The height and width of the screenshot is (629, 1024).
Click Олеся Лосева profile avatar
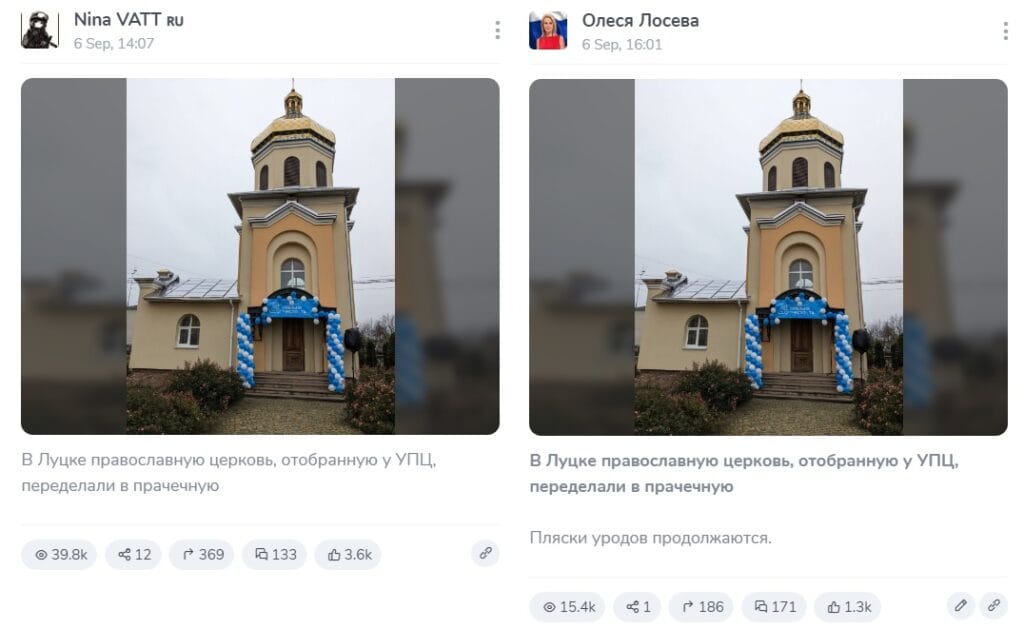coord(548,31)
